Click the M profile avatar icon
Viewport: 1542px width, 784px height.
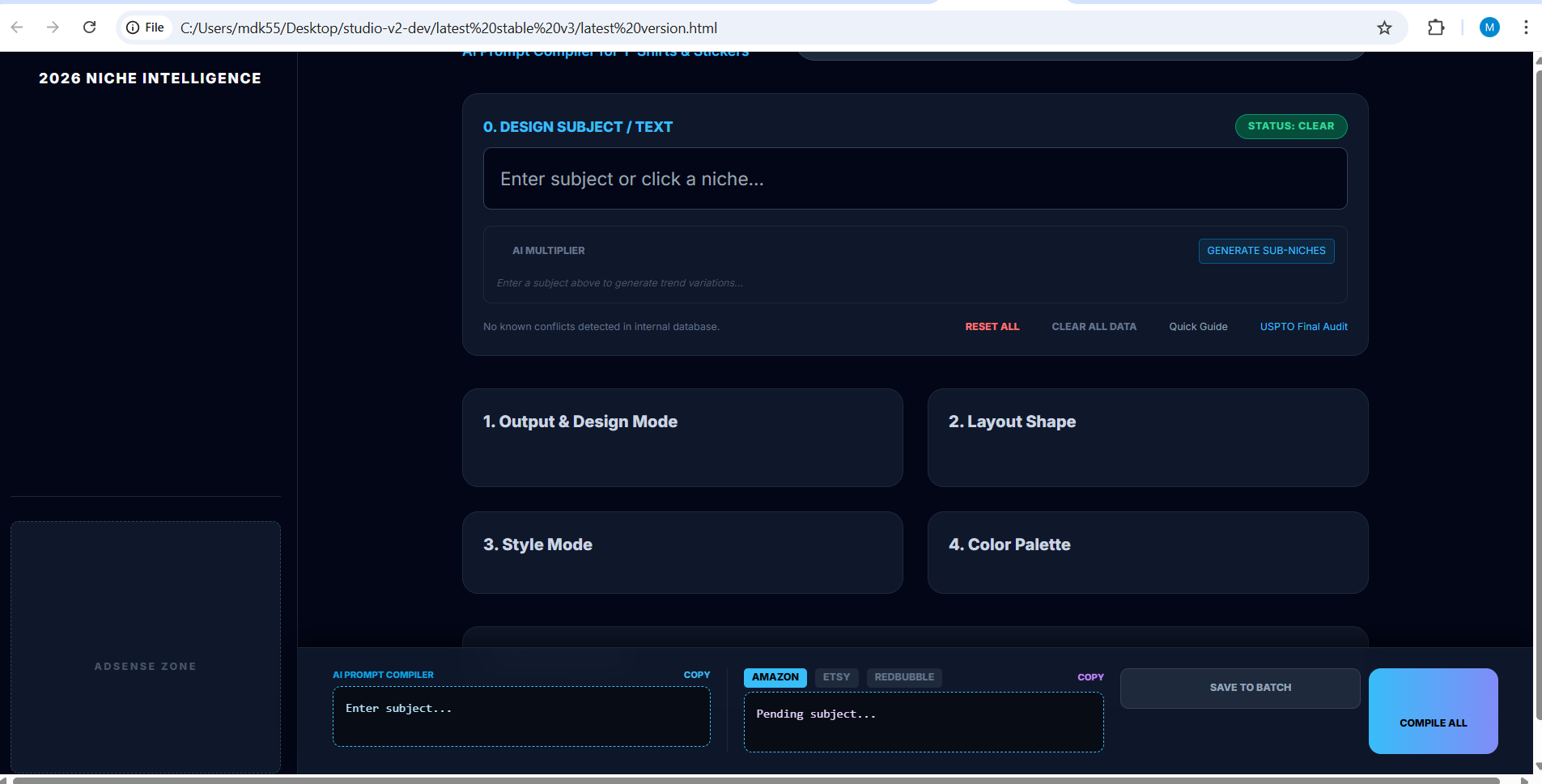tap(1489, 28)
